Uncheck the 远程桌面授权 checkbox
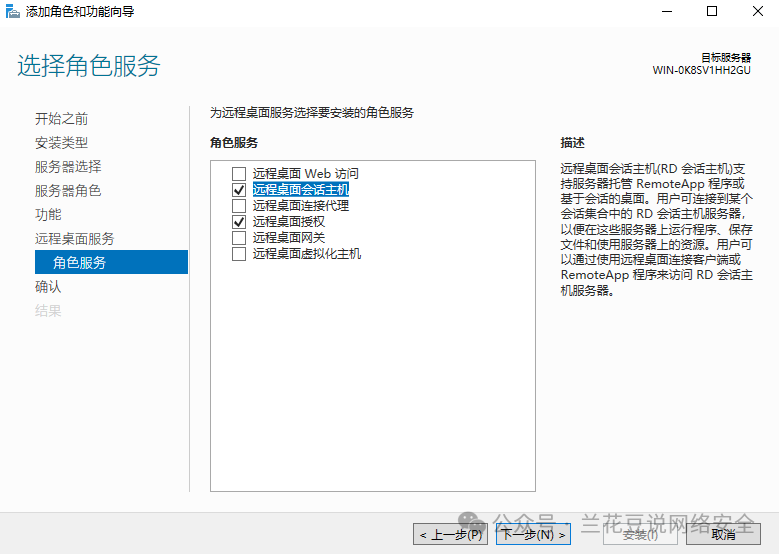Viewport: 779px width, 554px height. pyautogui.click(x=238, y=222)
